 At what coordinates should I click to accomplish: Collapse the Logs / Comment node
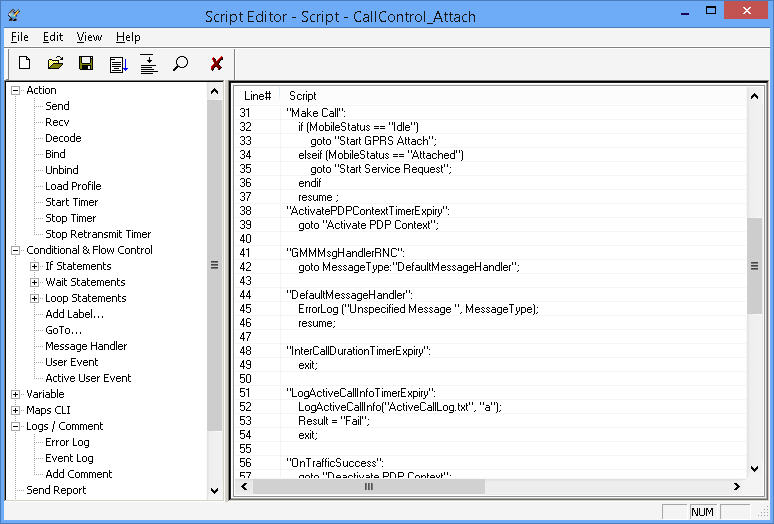16,426
